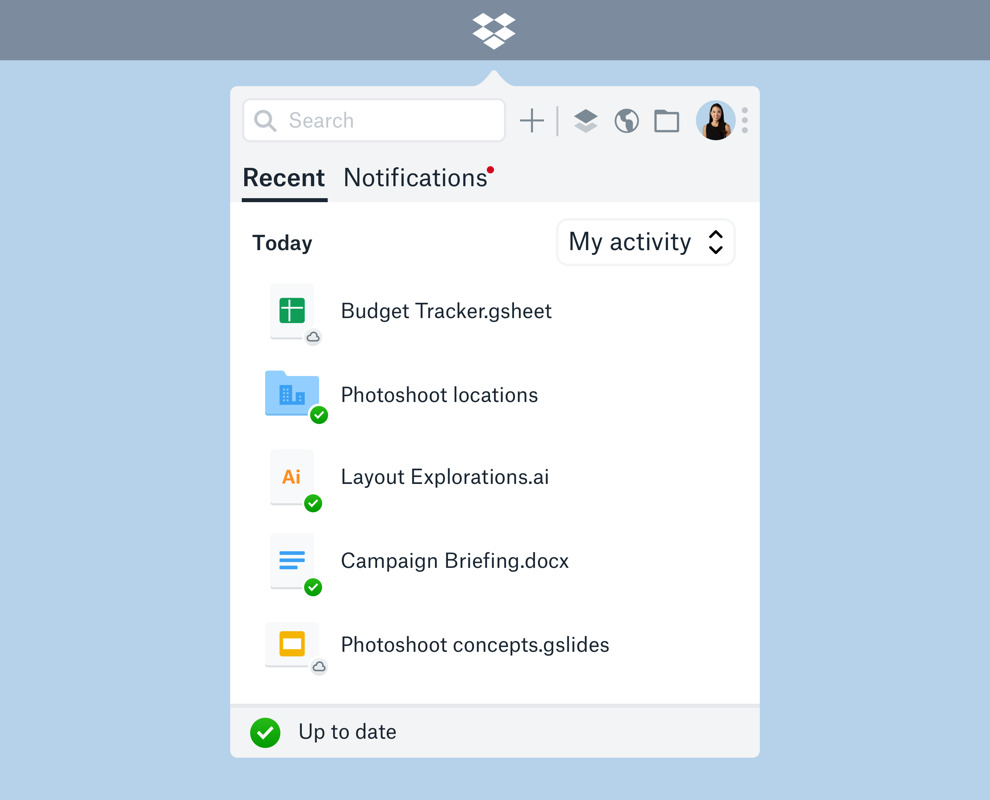
Task: Click the Up to date status text
Action: point(347,732)
